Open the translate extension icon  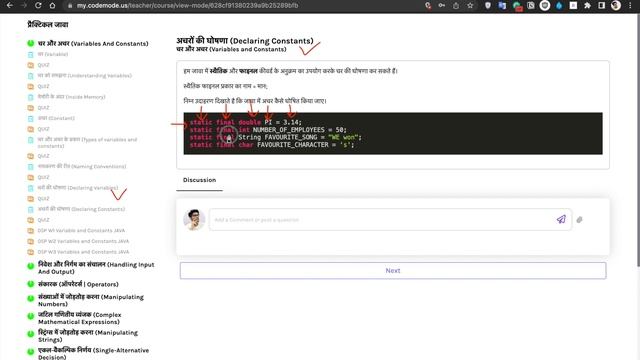502,6
